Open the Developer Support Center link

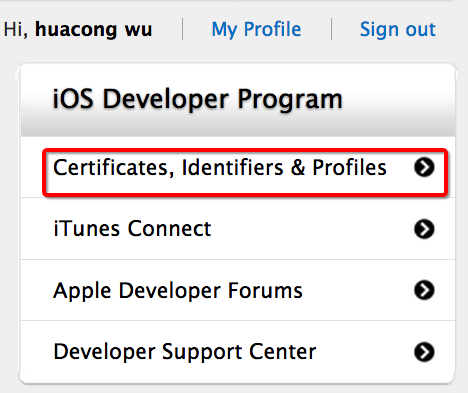coord(185,352)
